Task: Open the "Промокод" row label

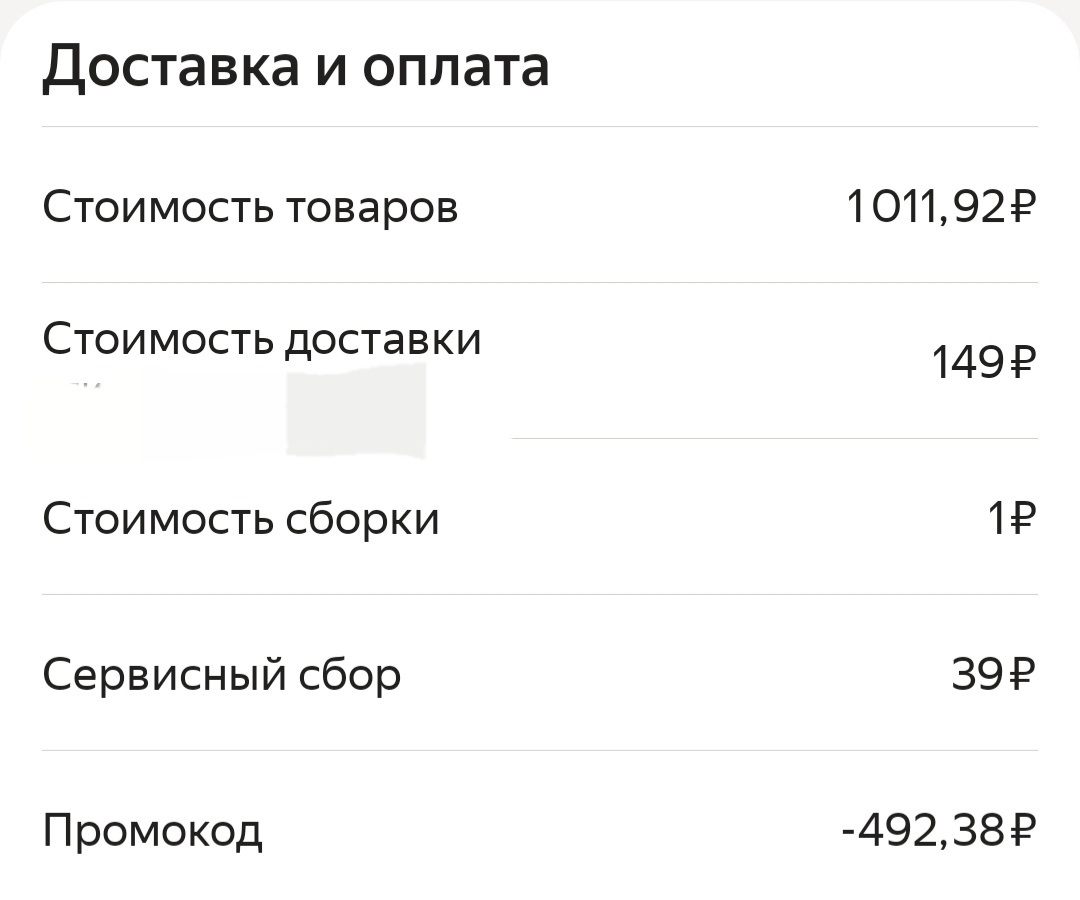Action: (x=152, y=831)
